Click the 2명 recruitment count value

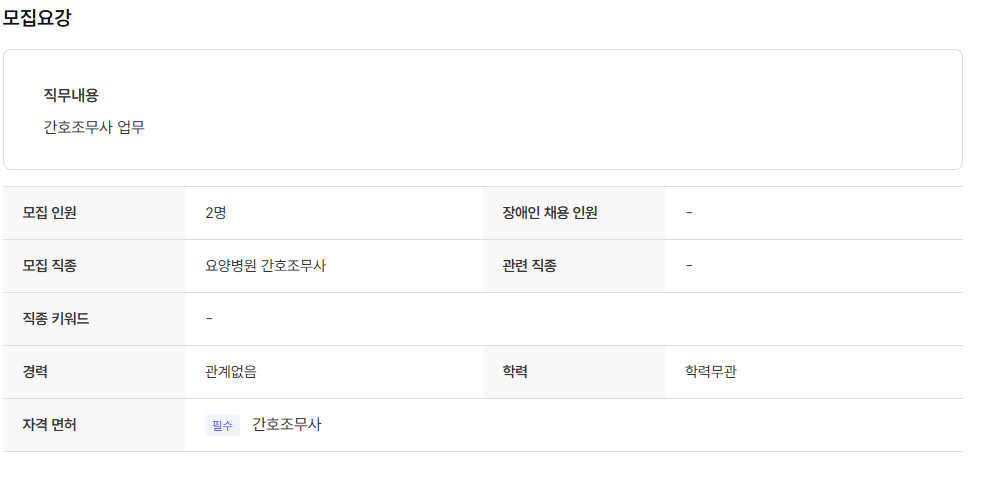pos(216,212)
